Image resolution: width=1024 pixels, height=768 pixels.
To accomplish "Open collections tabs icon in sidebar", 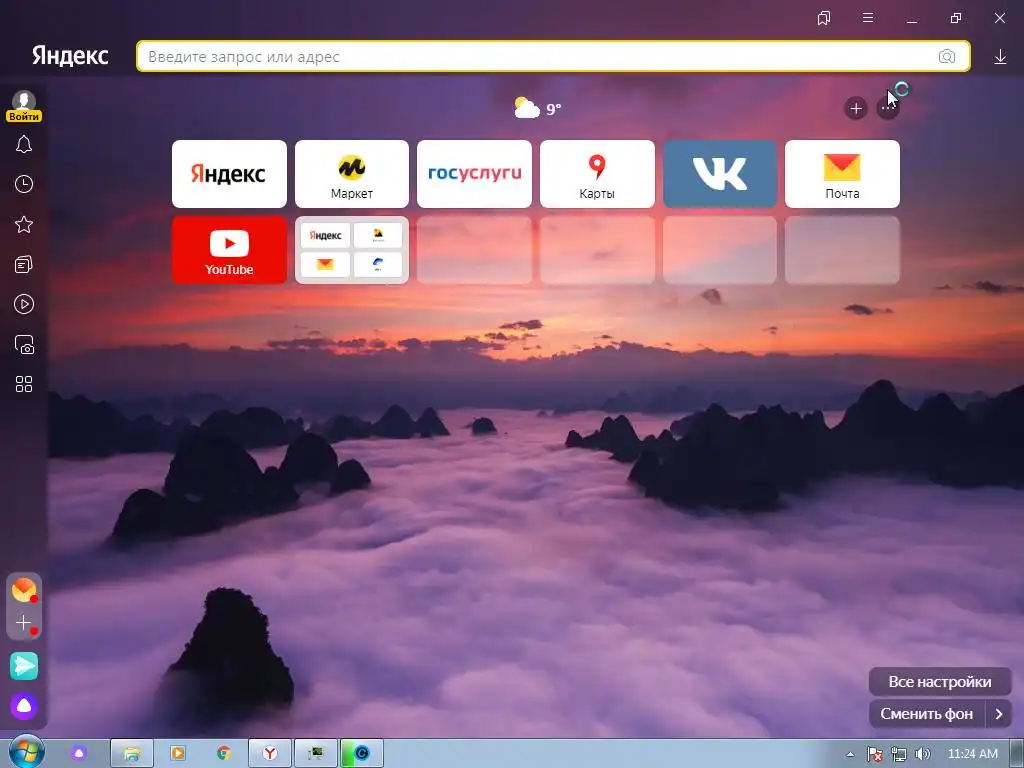I will click(x=24, y=264).
